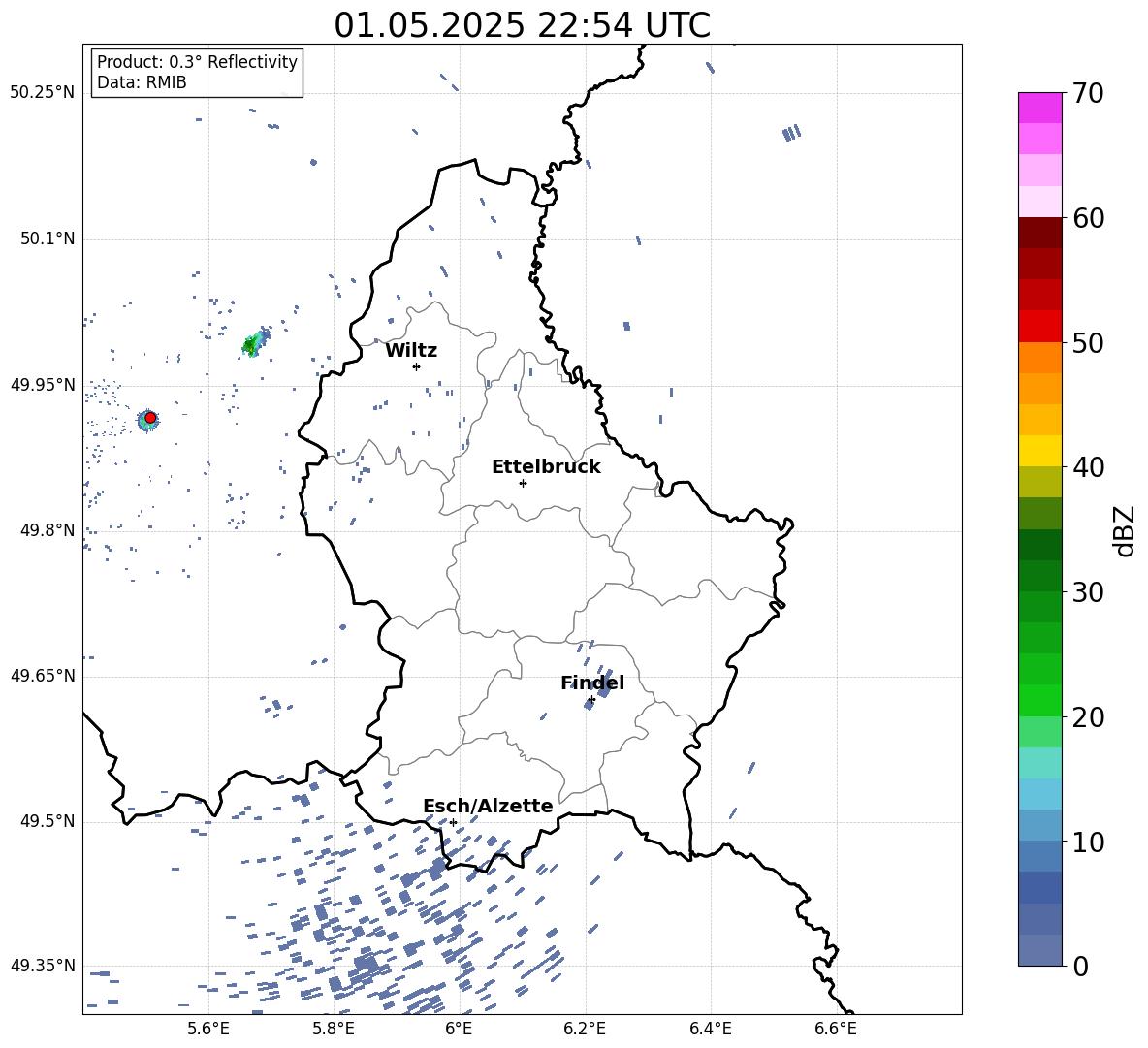Click the 49.65°N latitude label
Viewport: 1148px width, 1048px height.
pos(43,676)
